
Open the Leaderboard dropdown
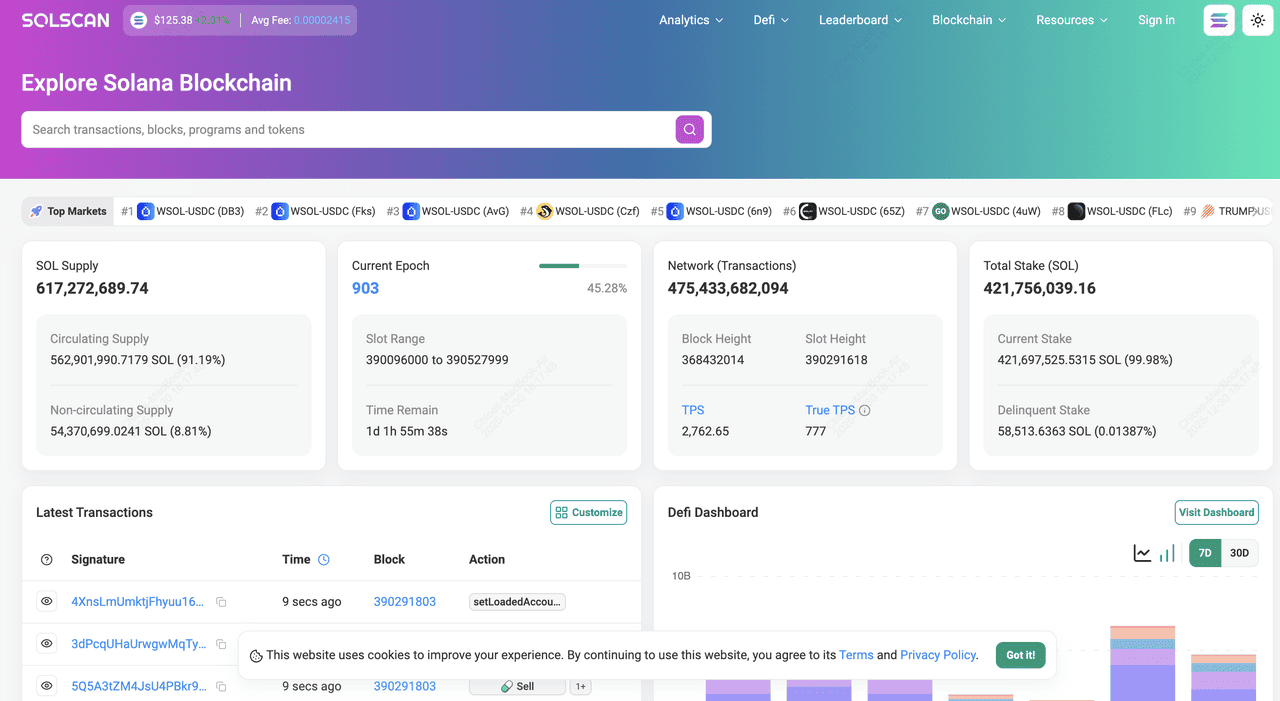click(859, 20)
